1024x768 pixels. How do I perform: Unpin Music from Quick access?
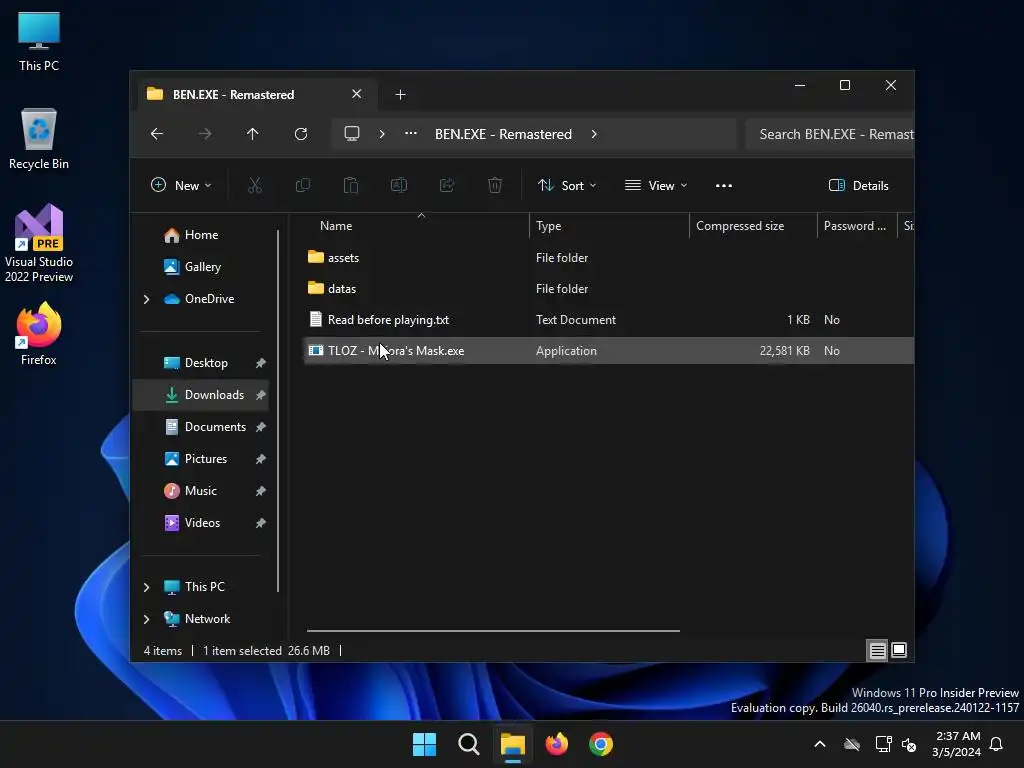pos(261,491)
